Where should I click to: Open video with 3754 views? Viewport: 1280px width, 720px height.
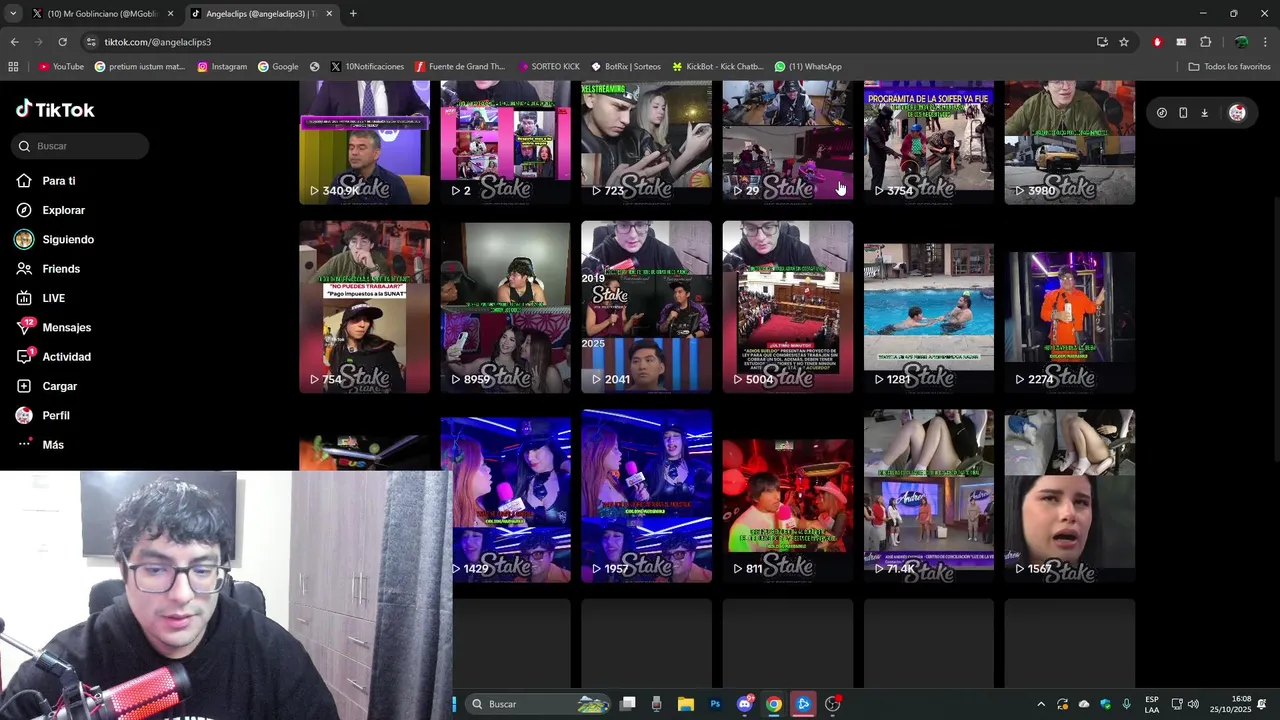coord(928,142)
